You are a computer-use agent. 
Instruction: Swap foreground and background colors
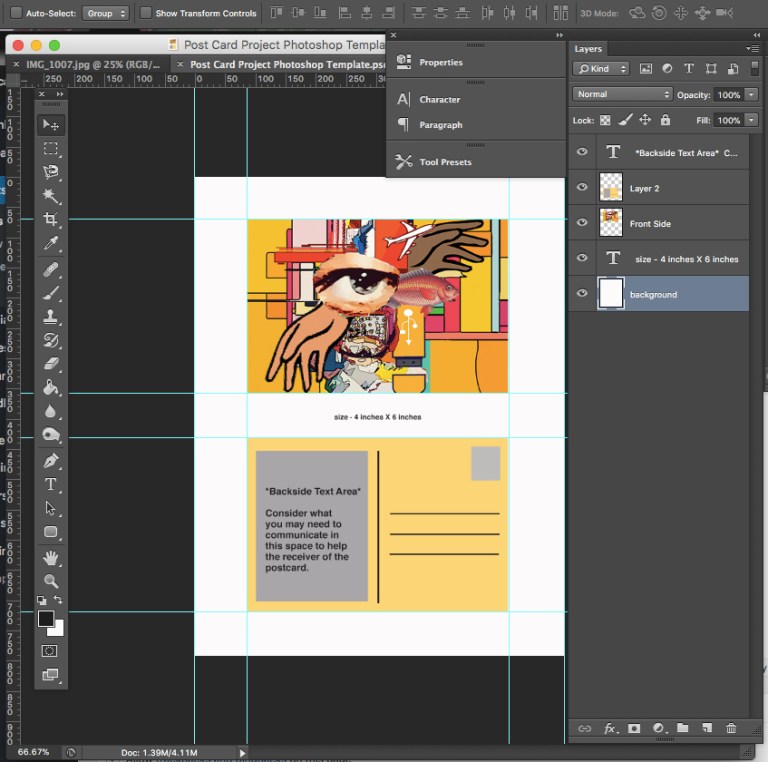coord(58,599)
